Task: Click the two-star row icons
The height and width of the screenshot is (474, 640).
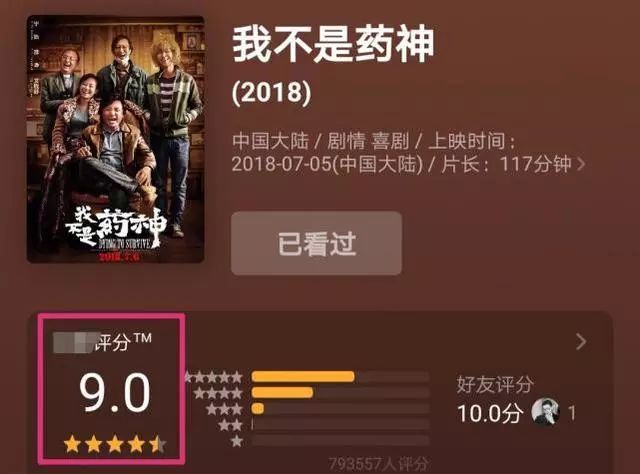Action: 230,425
